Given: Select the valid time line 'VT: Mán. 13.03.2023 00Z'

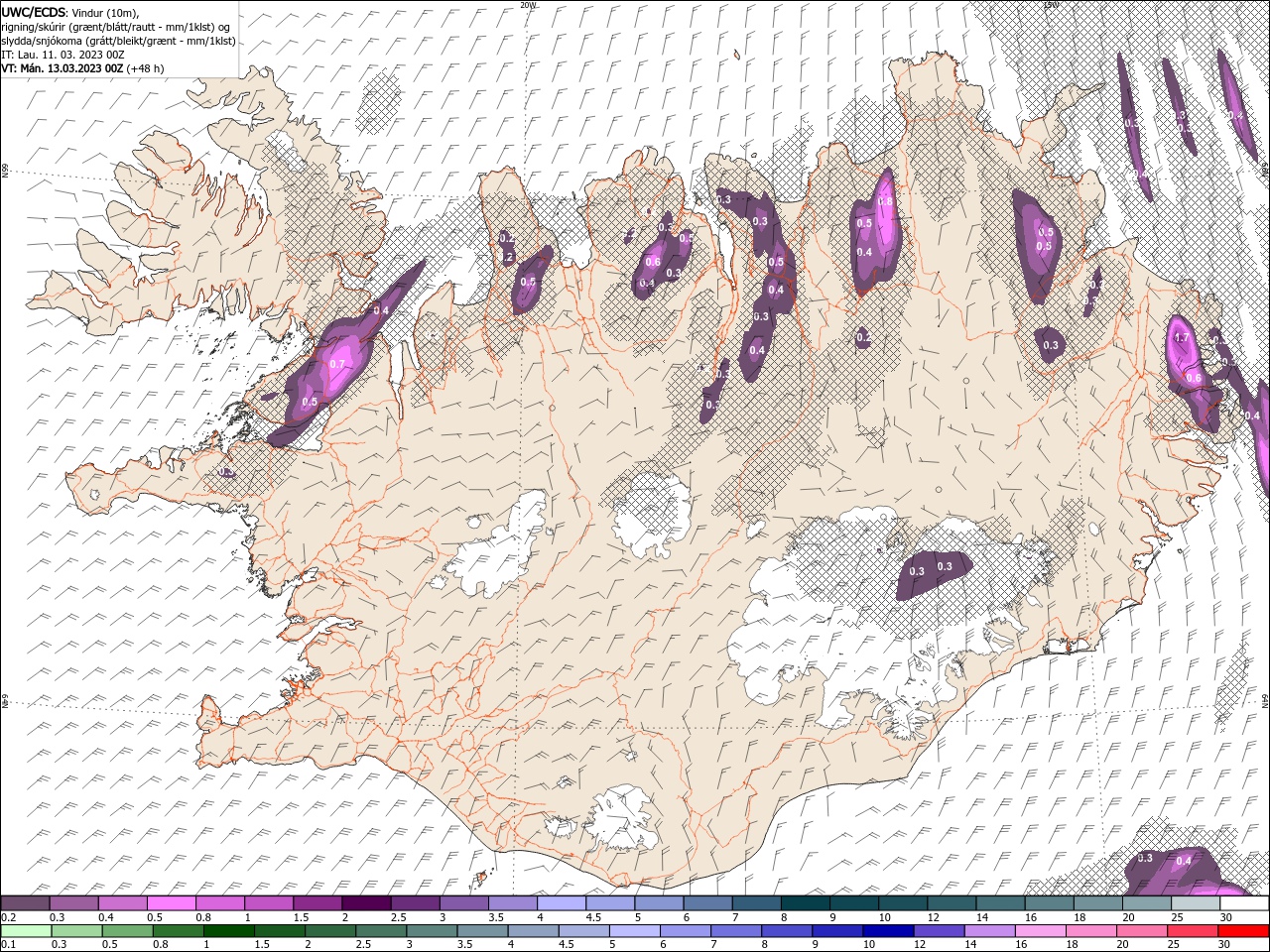Looking at the screenshot, I should [63, 68].
